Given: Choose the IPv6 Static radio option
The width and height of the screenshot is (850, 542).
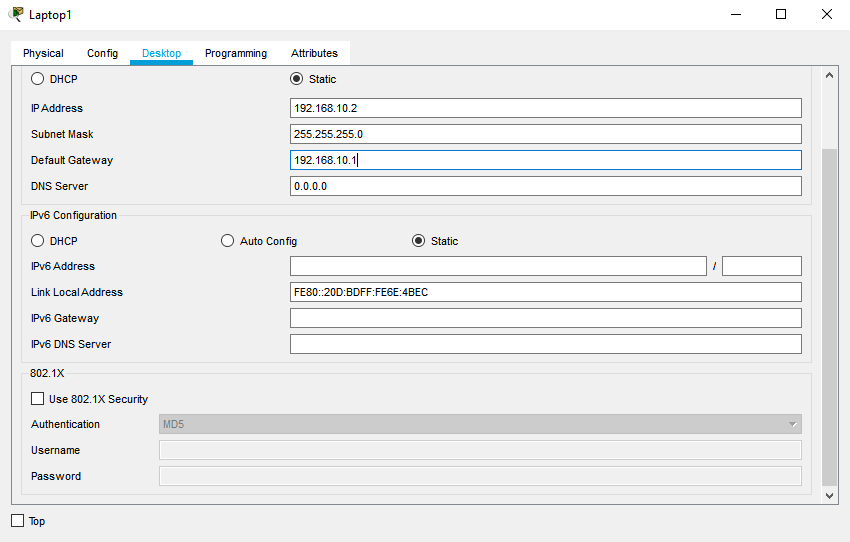Looking at the screenshot, I should pos(418,241).
